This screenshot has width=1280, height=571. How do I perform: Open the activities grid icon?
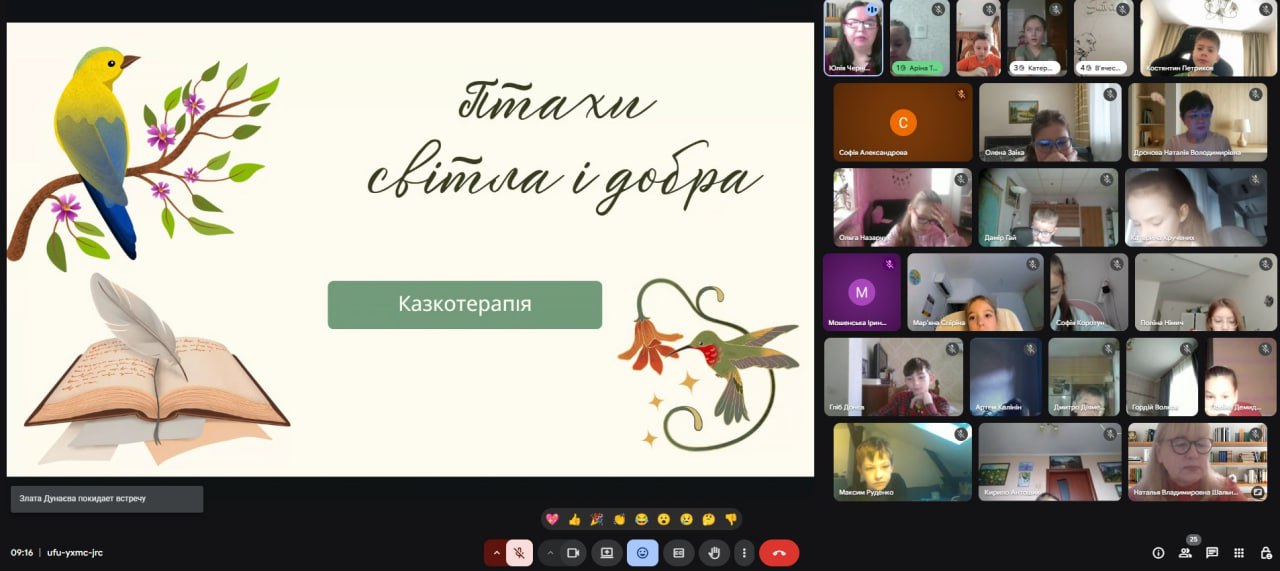[1238, 552]
